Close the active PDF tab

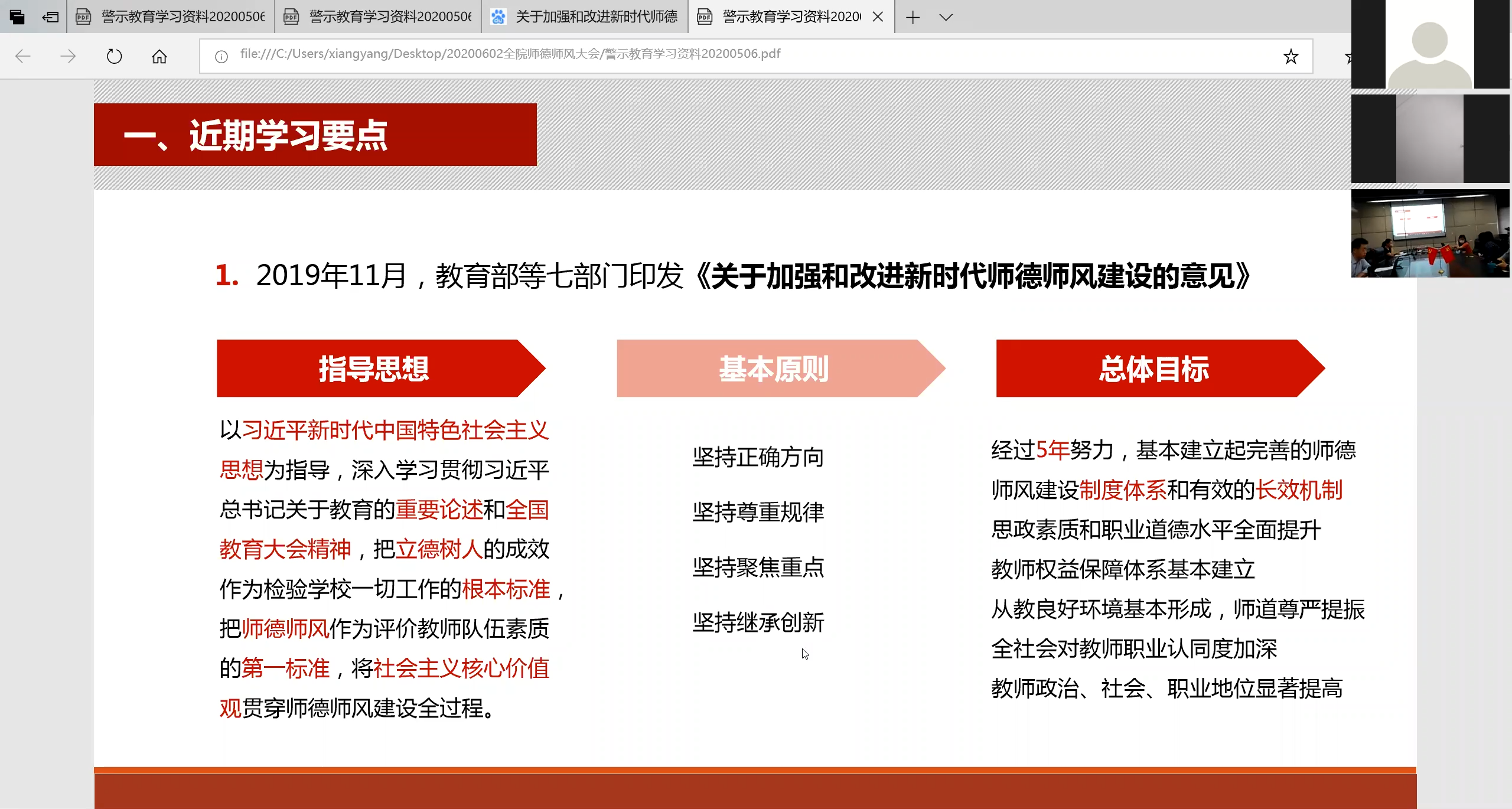pyautogui.click(x=878, y=17)
